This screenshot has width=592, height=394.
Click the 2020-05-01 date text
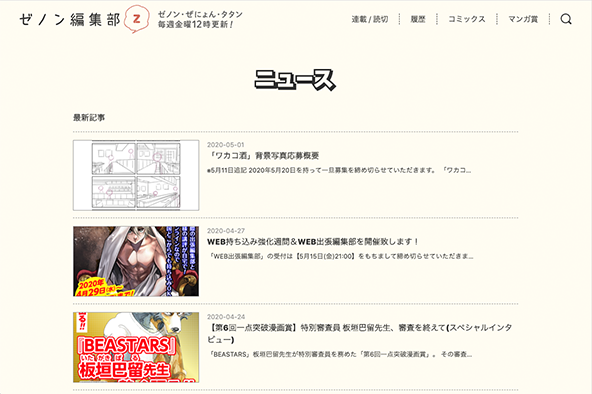(226, 145)
